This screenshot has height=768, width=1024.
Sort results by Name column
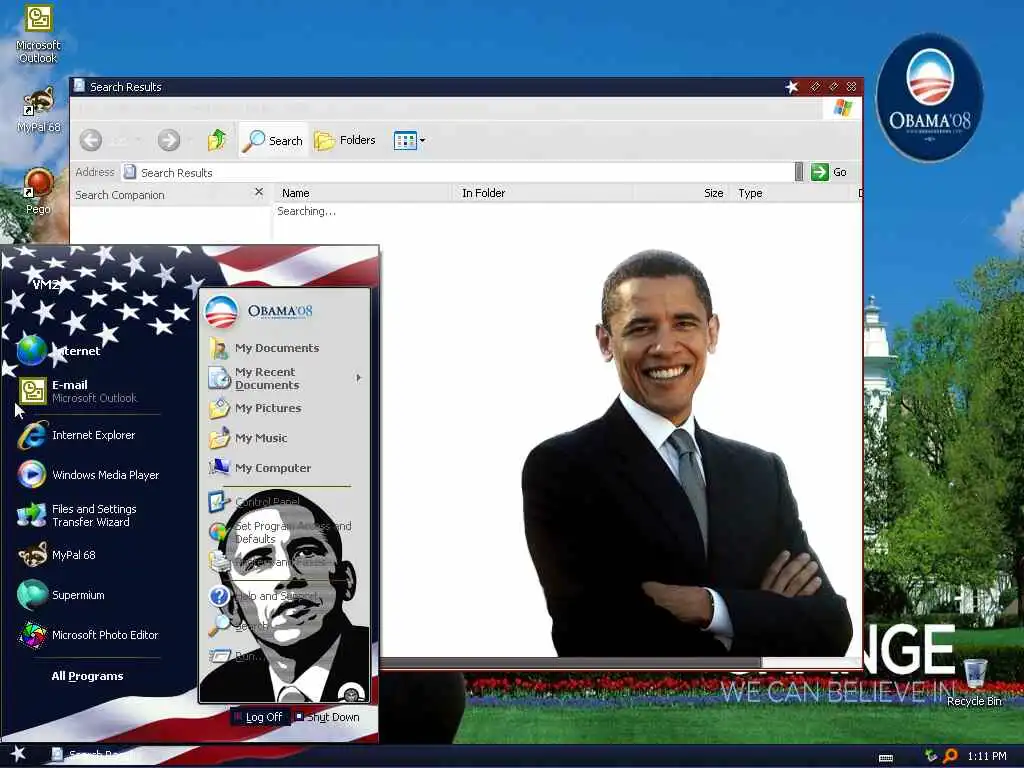click(363, 193)
